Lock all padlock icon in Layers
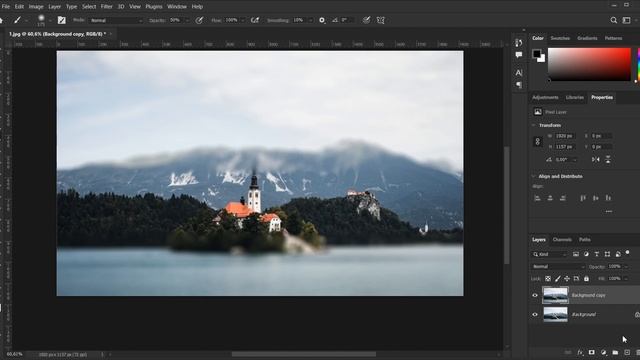The image size is (640, 360). [586, 279]
